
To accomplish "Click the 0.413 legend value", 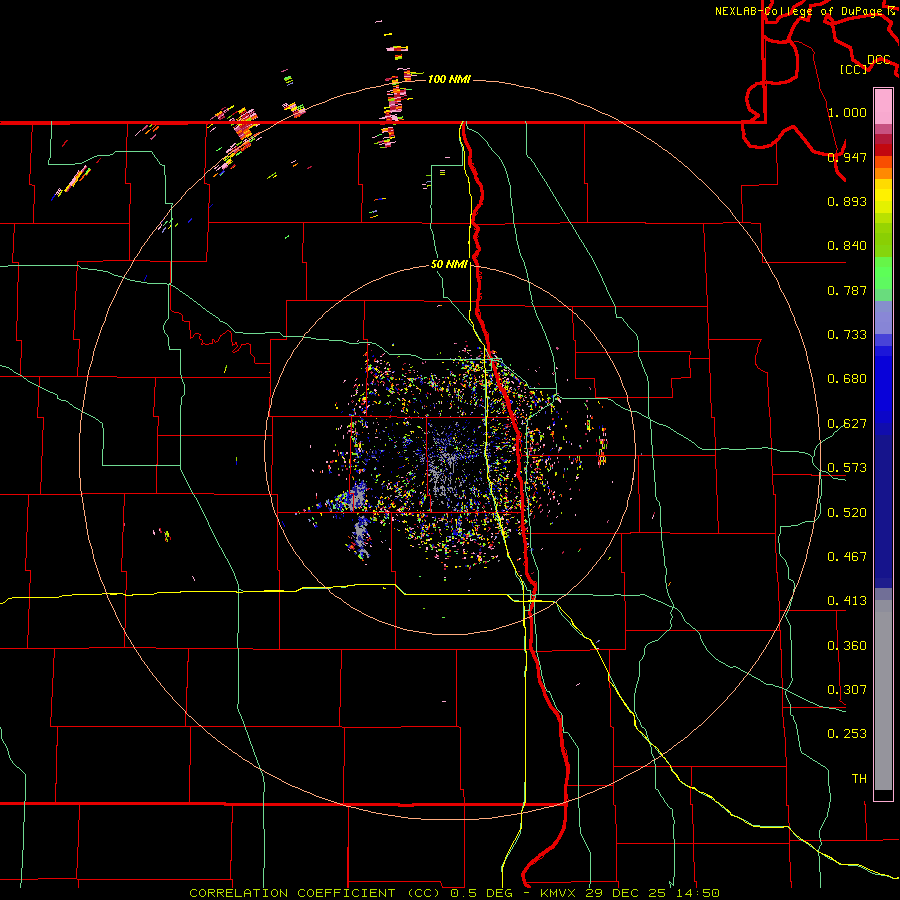I will tap(847, 601).
